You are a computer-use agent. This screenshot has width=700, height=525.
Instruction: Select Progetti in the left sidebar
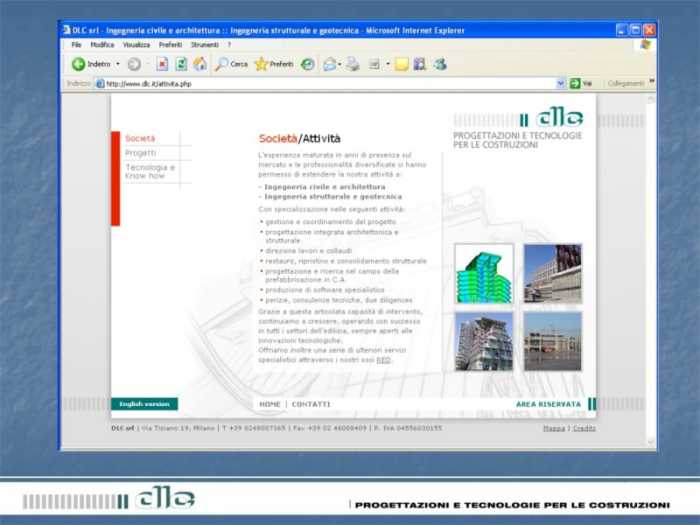141,153
